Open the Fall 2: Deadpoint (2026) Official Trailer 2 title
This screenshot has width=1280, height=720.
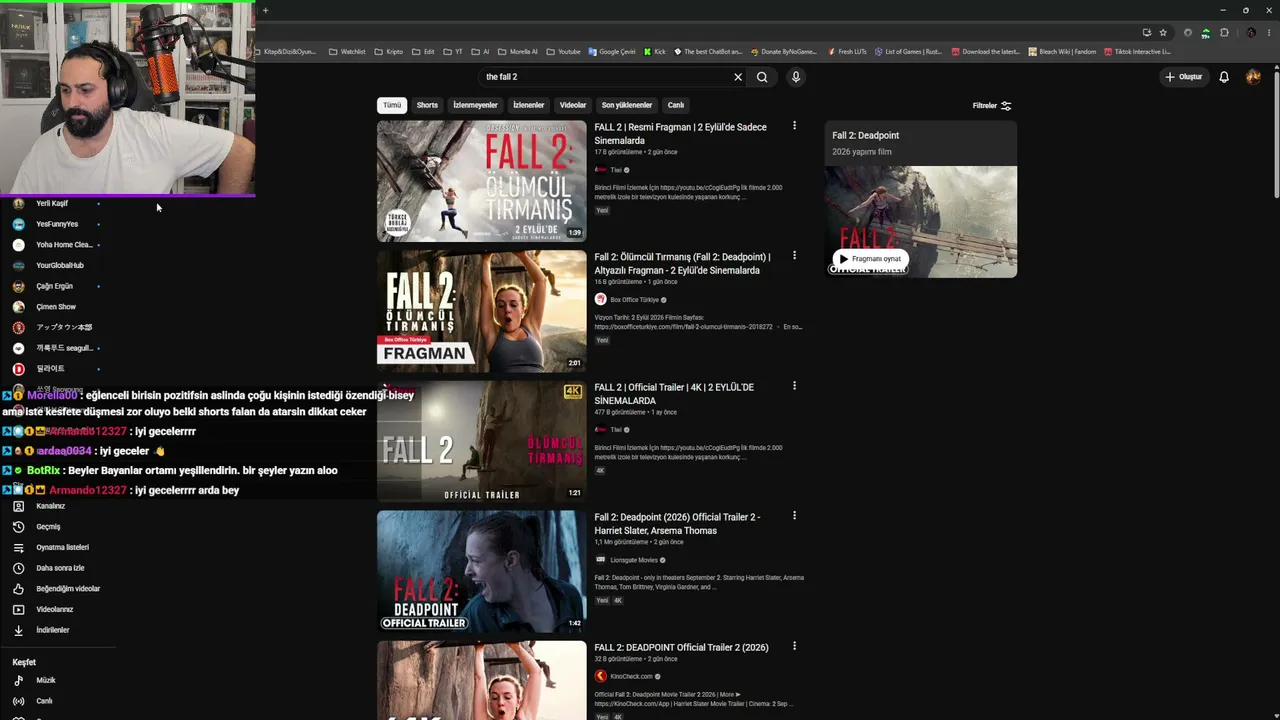coord(677,523)
